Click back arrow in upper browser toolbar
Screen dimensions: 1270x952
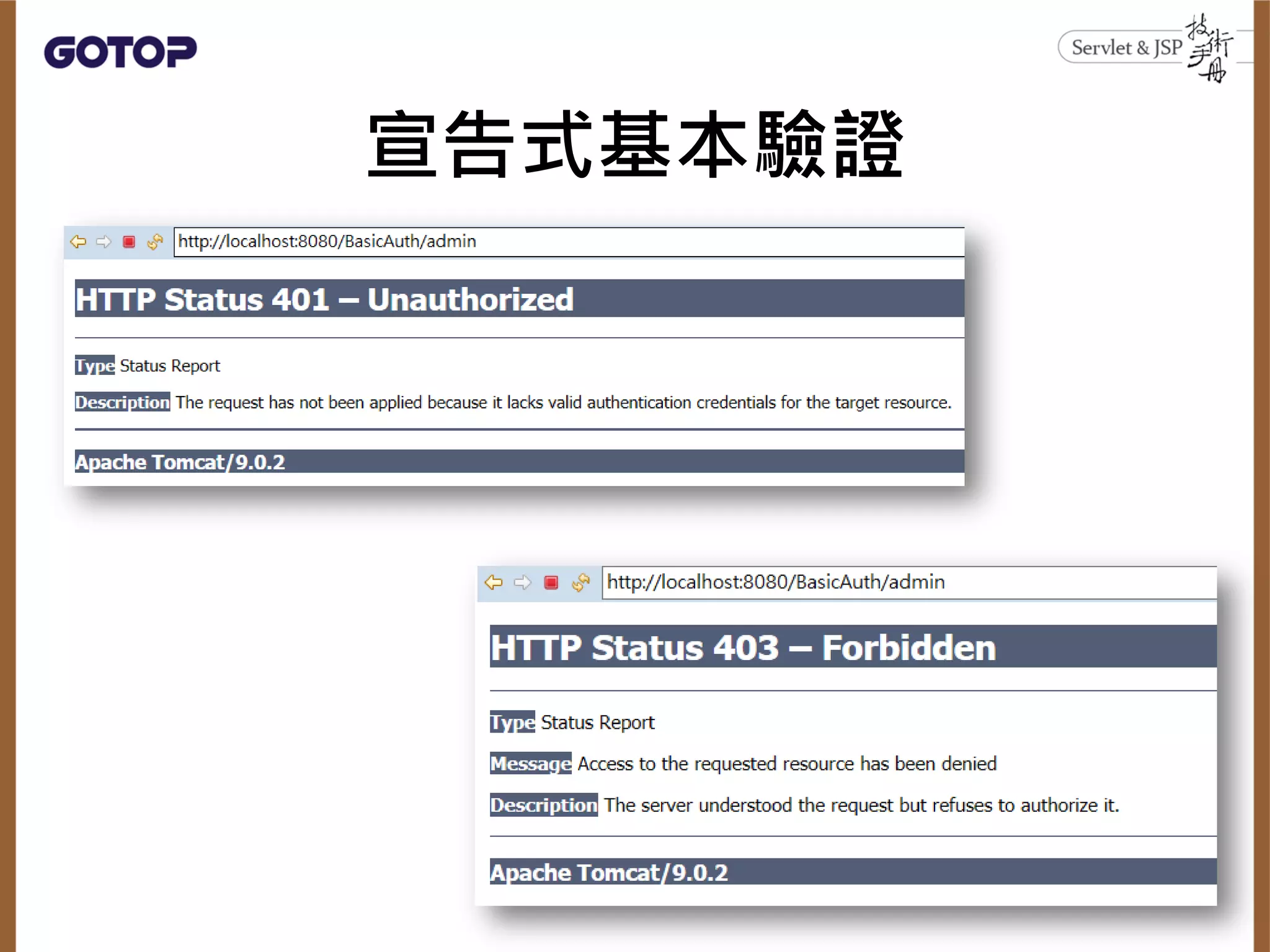coord(78,242)
